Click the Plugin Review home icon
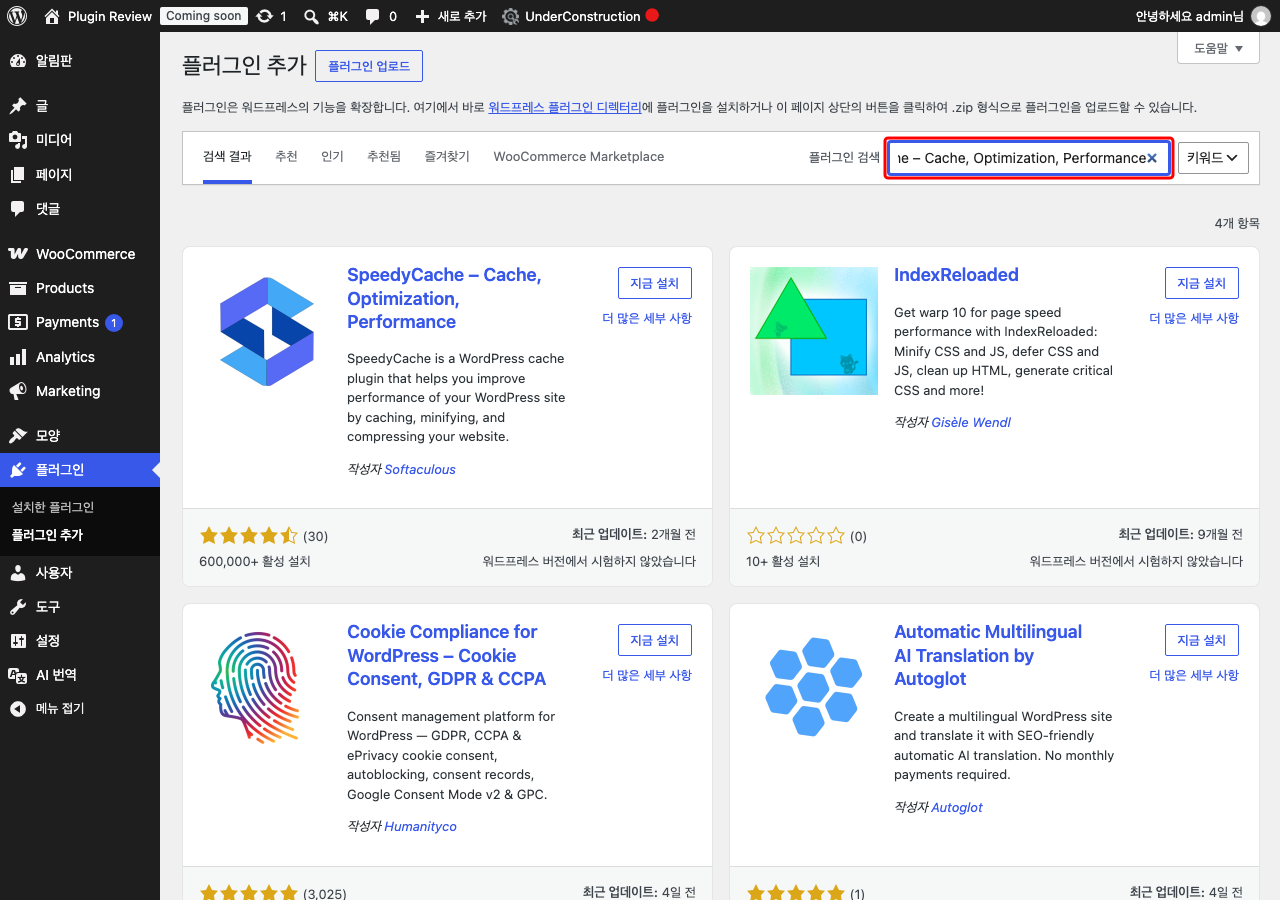 coord(52,16)
